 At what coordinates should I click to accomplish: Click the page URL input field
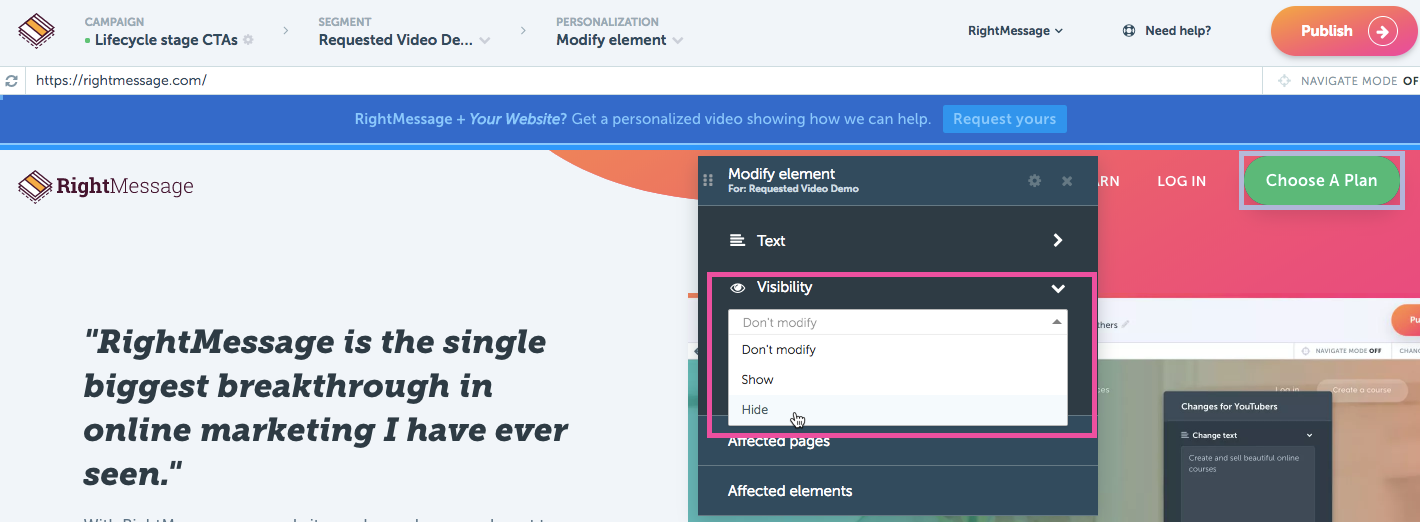click(643, 81)
